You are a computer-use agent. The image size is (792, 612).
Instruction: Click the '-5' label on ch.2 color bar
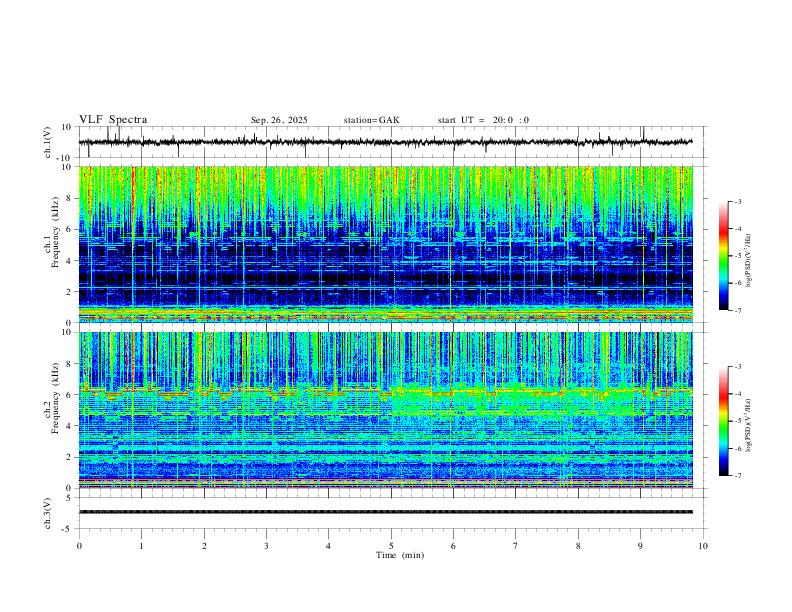pos(738,421)
